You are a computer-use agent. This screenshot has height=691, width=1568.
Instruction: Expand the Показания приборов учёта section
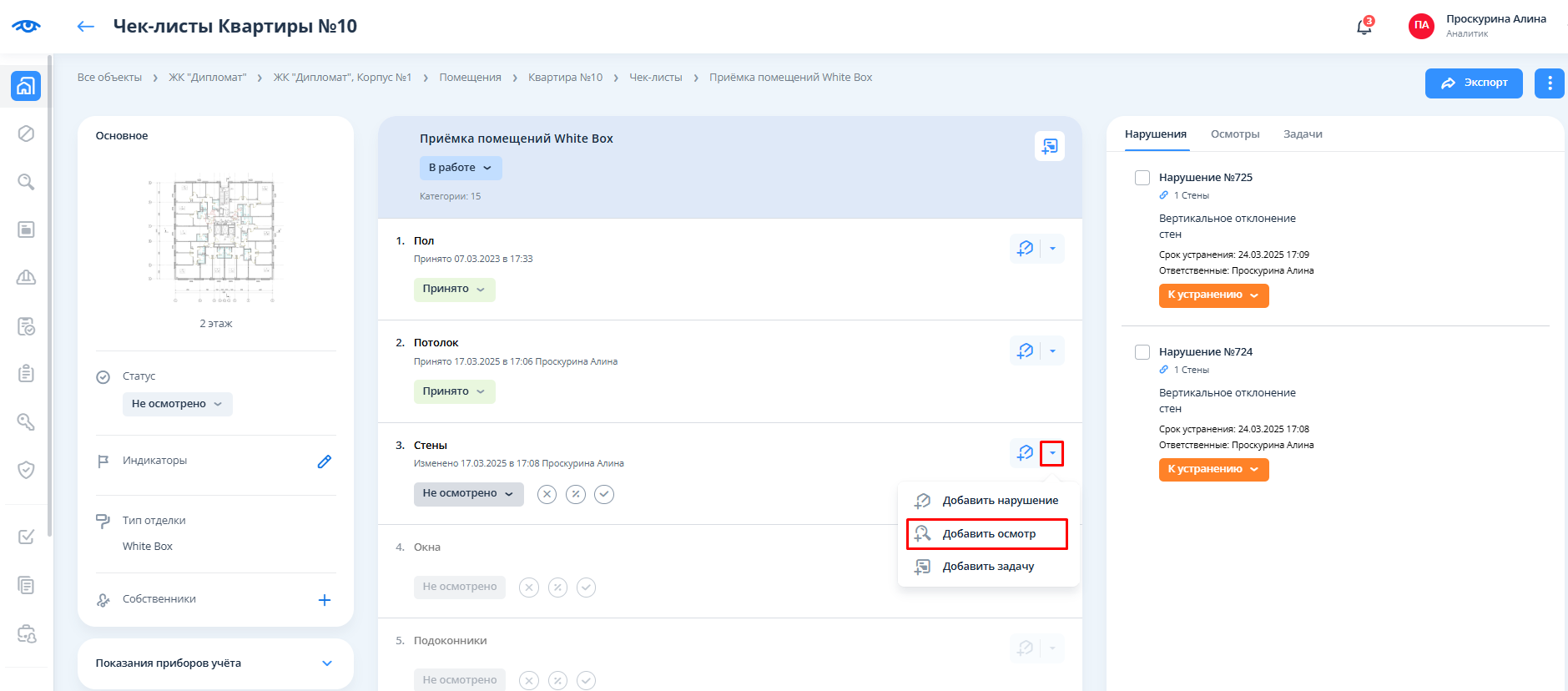click(326, 663)
